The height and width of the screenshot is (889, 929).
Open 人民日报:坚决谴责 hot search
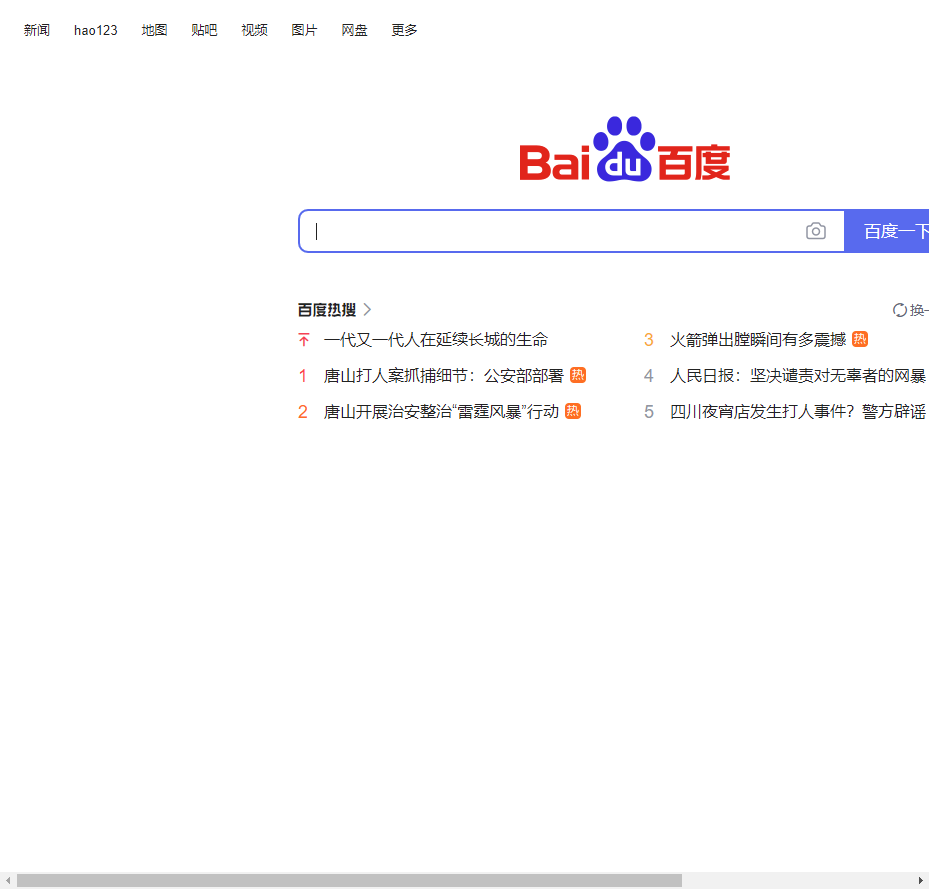tap(798, 376)
